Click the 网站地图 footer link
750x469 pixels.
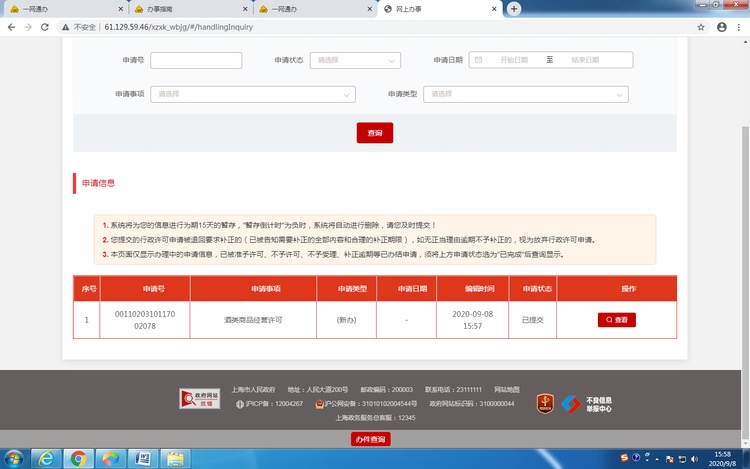tap(508, 389)
